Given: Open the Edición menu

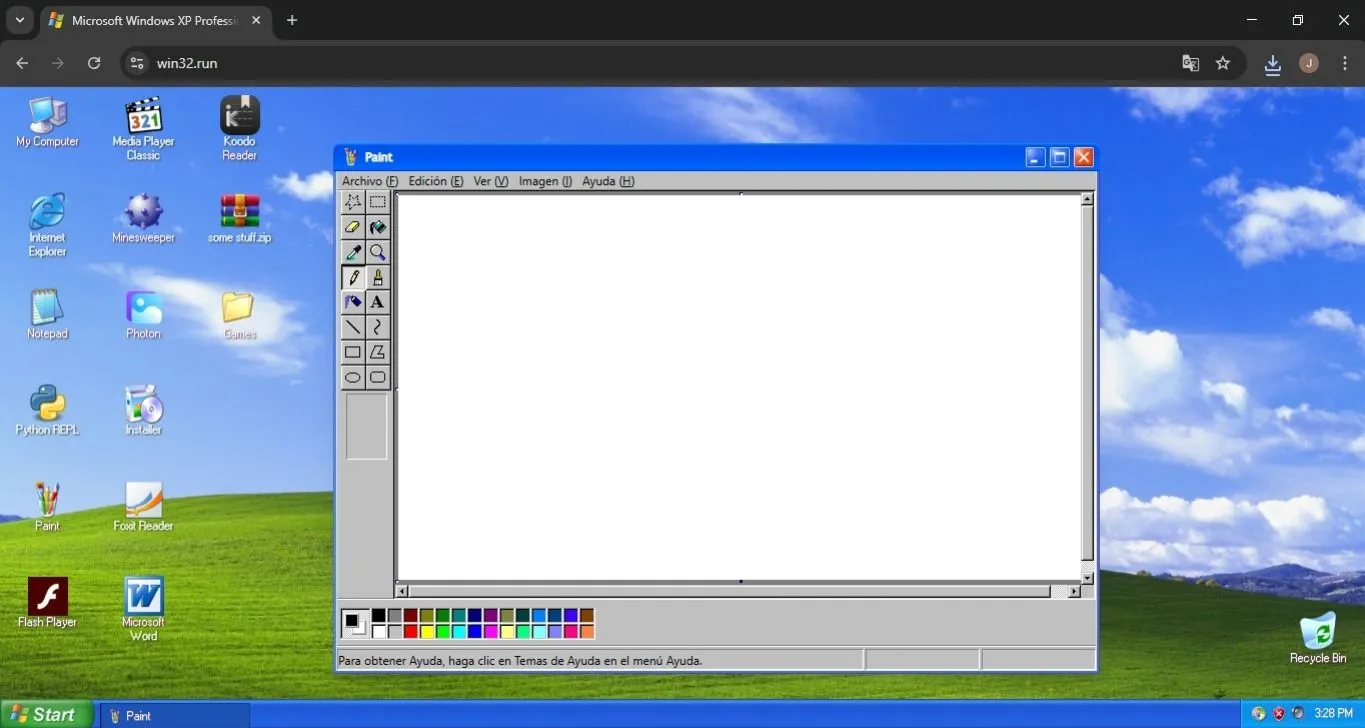Looking at the screenshot, I should pyautogui.click(x=436, y=181).
